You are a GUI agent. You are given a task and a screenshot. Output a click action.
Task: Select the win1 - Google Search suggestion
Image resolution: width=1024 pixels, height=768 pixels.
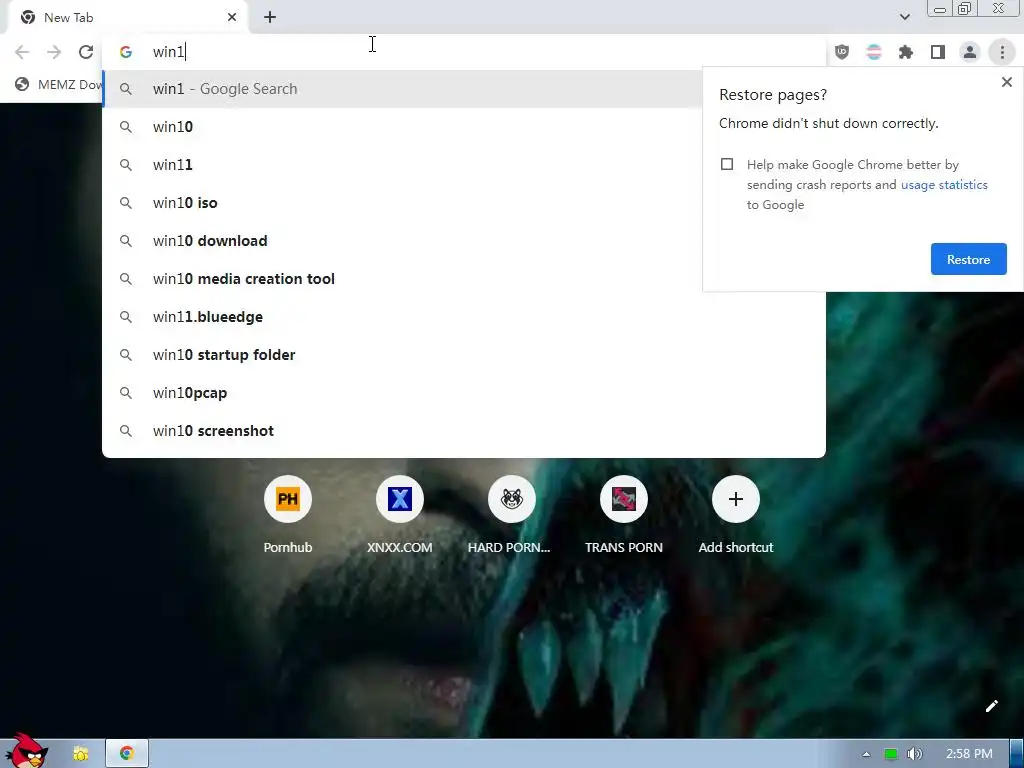403,89
